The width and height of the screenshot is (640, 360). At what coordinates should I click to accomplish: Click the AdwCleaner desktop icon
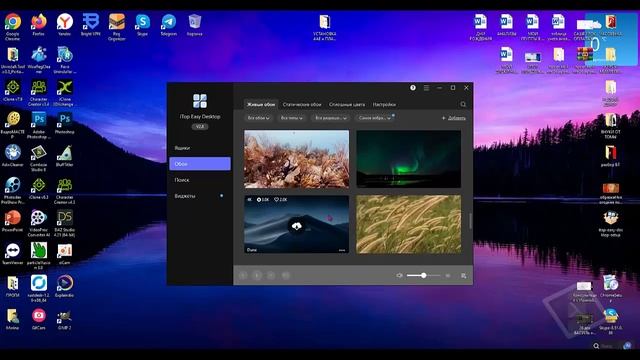click(x=13, y=156)
